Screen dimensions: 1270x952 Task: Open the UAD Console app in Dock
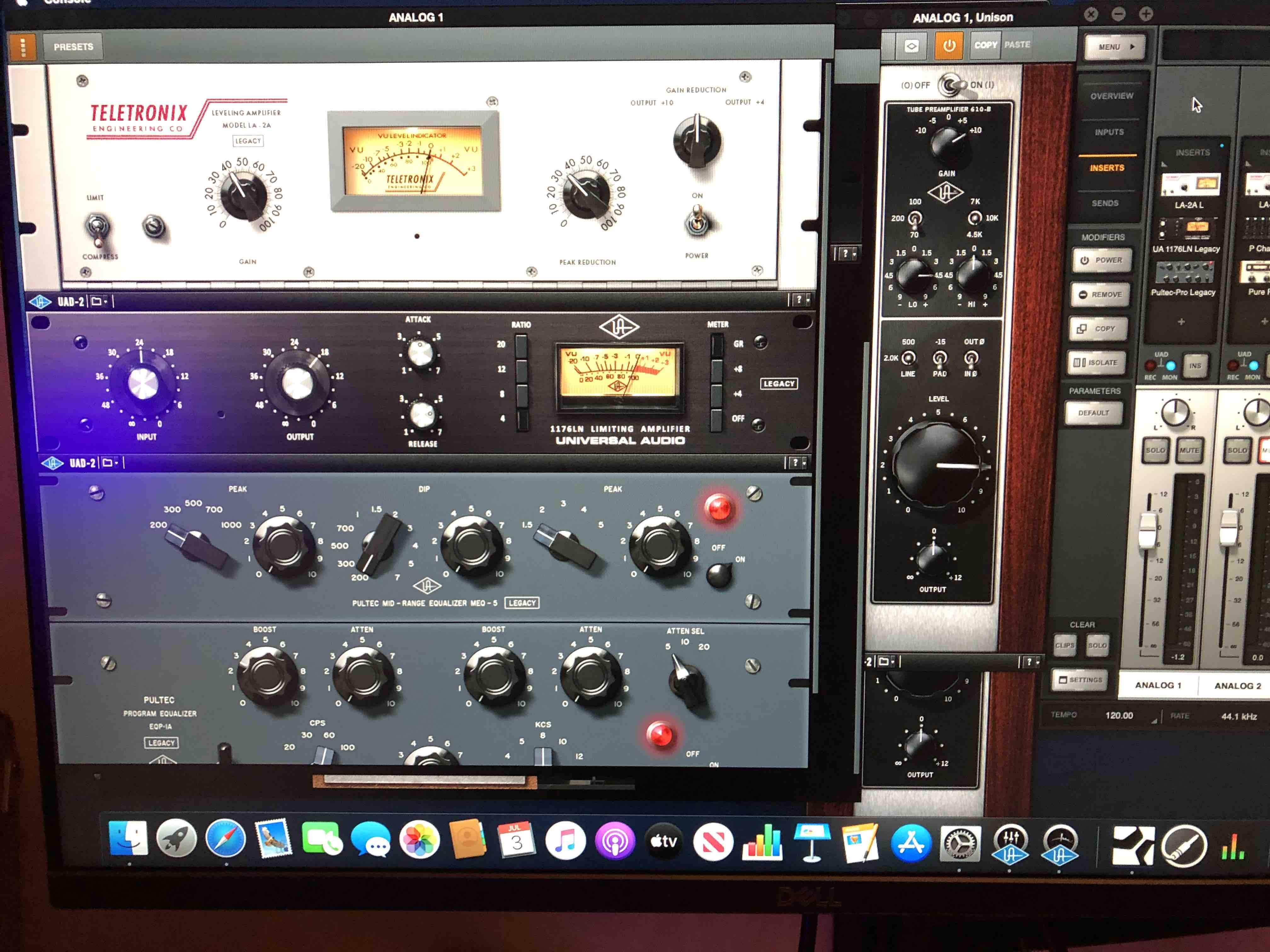[1010, 845]
